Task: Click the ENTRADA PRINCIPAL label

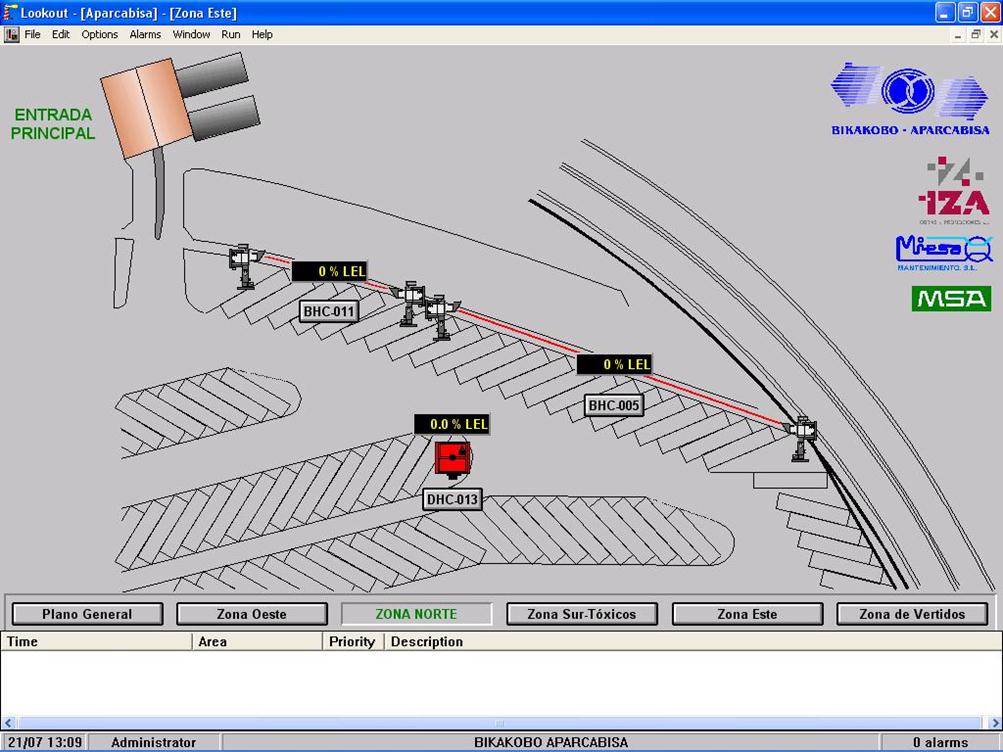Action: [53, 124]
